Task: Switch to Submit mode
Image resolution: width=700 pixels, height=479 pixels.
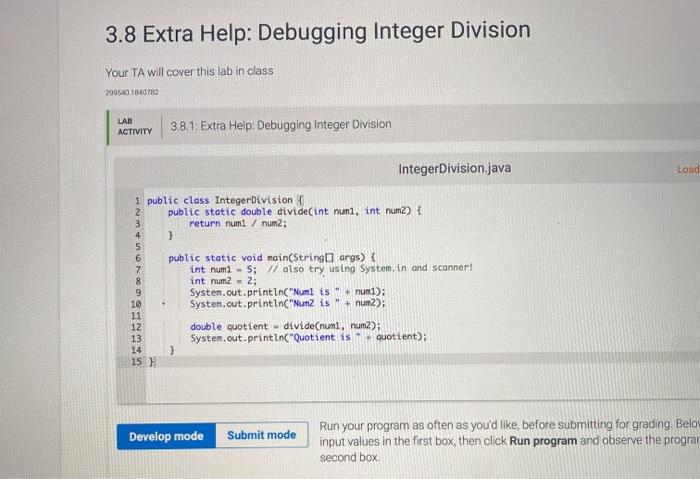Action: point(262,435)
